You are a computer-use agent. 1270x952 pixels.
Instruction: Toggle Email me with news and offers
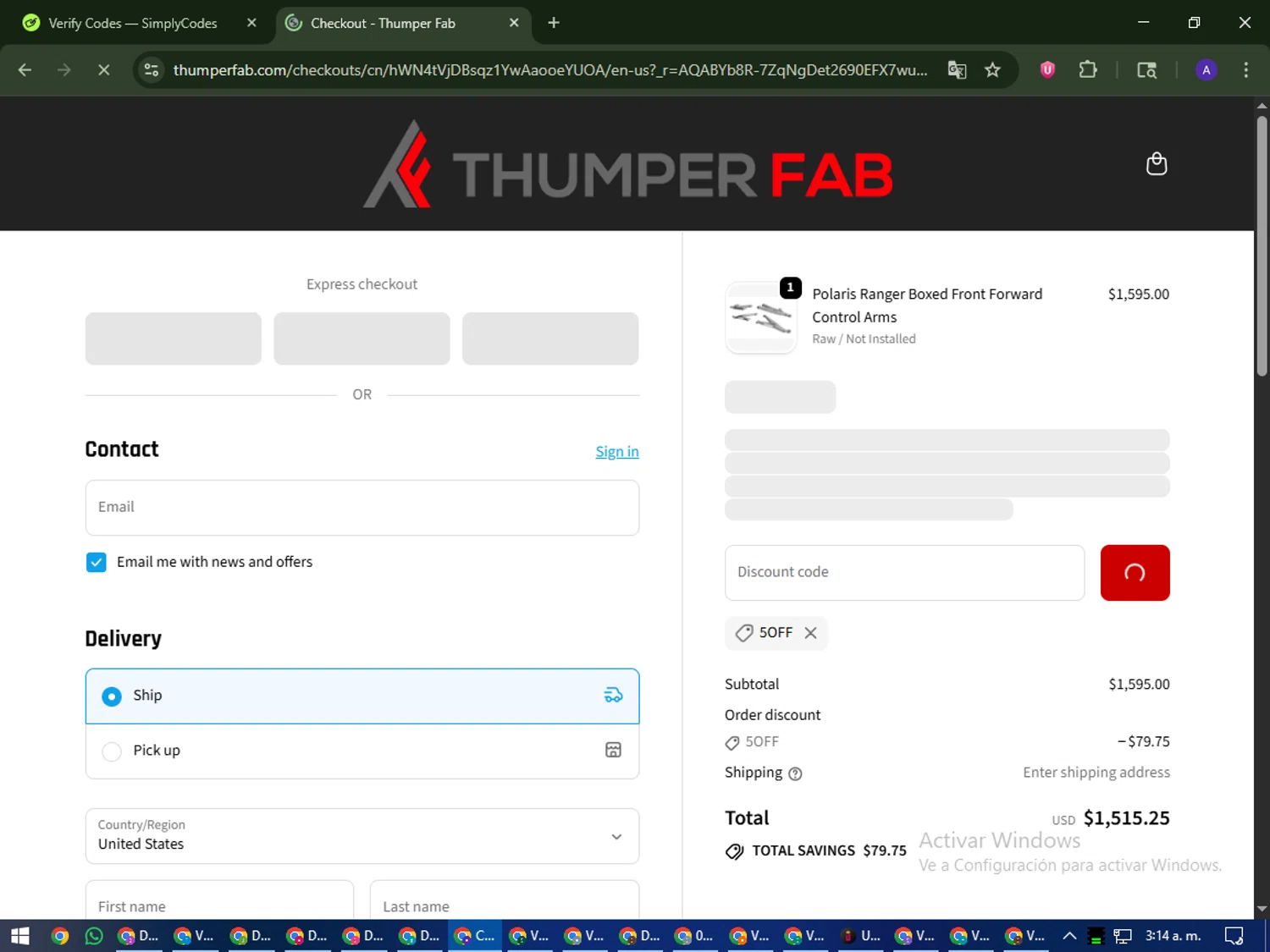(97, 563)
